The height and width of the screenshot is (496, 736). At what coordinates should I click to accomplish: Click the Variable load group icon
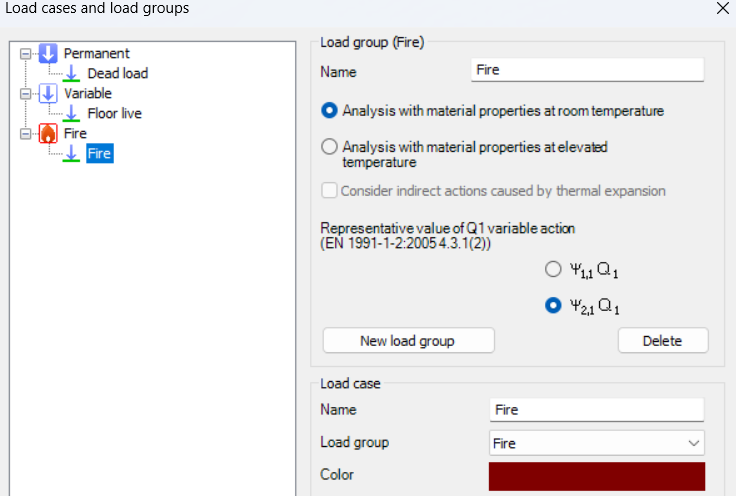point(48,93)
